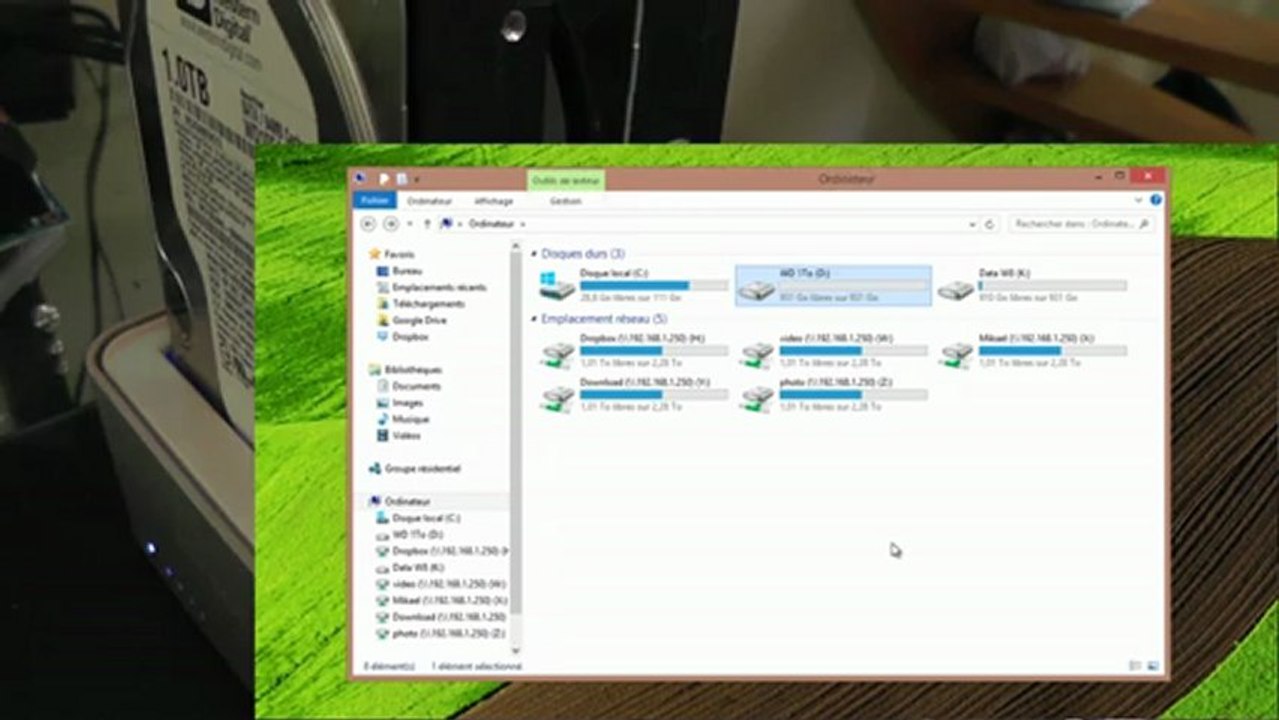Select Disque local (C:) drive icon in main pane

pos(557,286)
